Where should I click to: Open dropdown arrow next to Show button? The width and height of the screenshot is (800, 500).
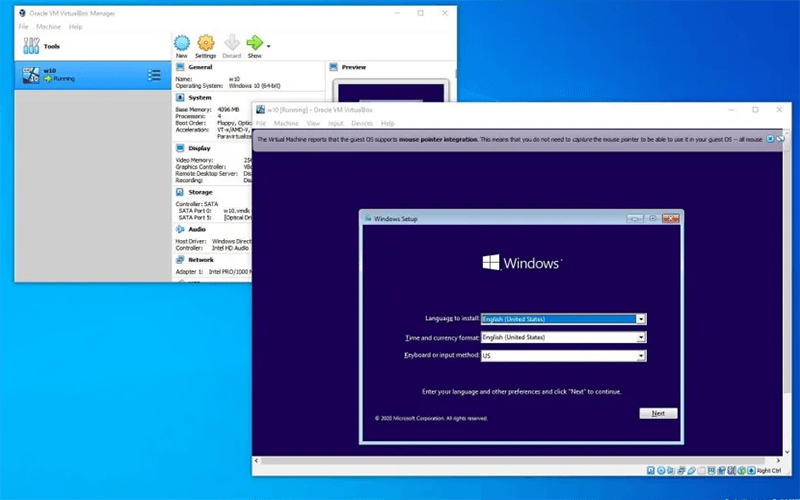268,46
